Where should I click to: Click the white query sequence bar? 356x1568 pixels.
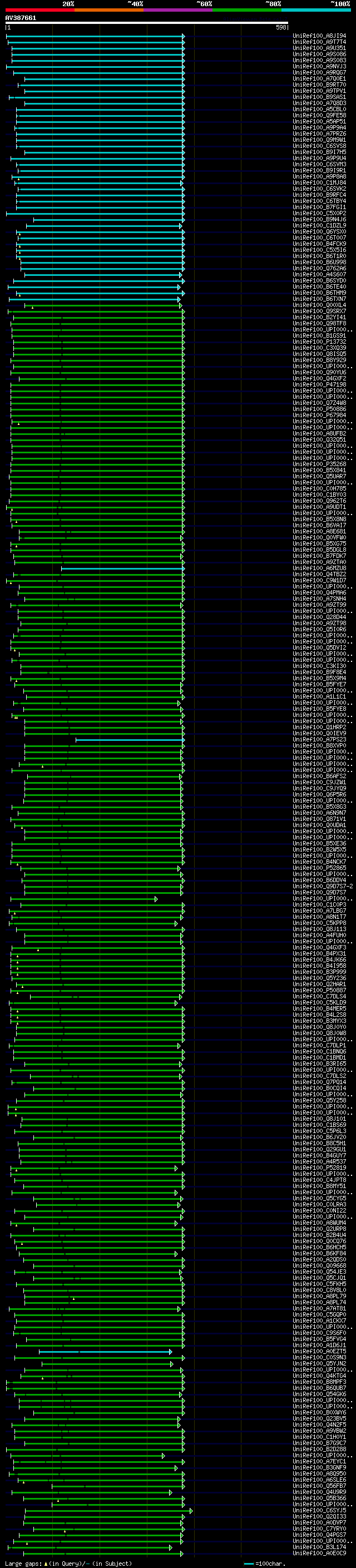tap(147, 22)
